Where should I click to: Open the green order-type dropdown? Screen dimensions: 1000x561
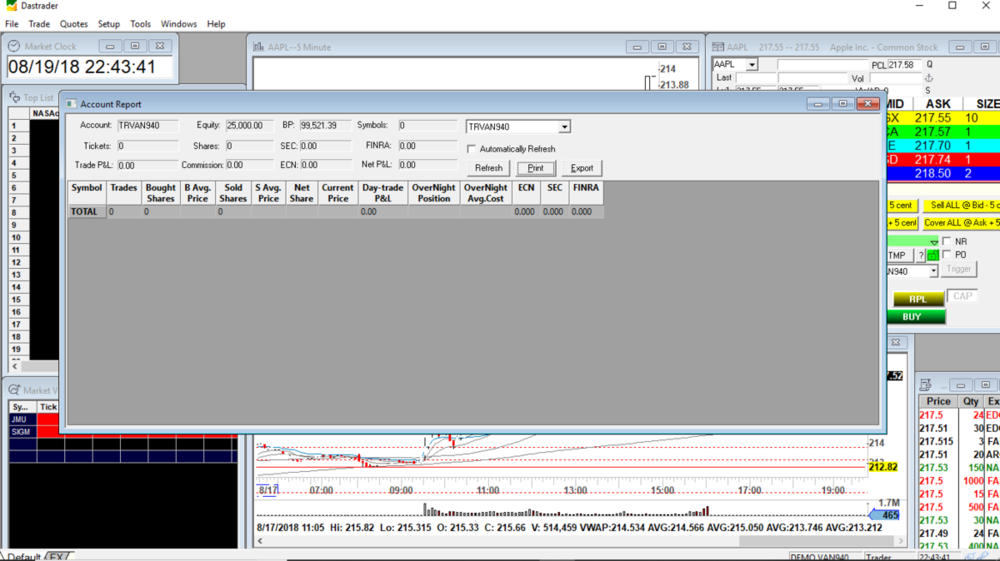coord(934,242)
